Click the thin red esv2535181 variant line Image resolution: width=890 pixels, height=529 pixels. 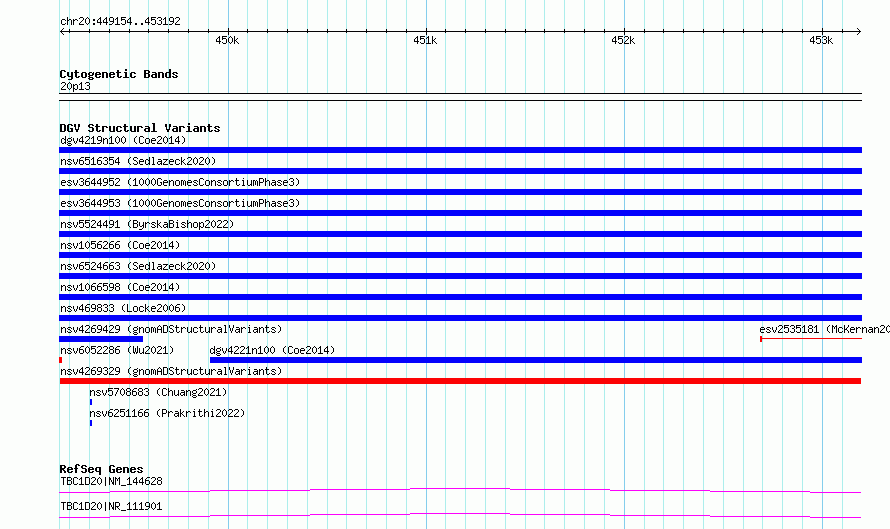pyautogui.click(x=811, y=339)
